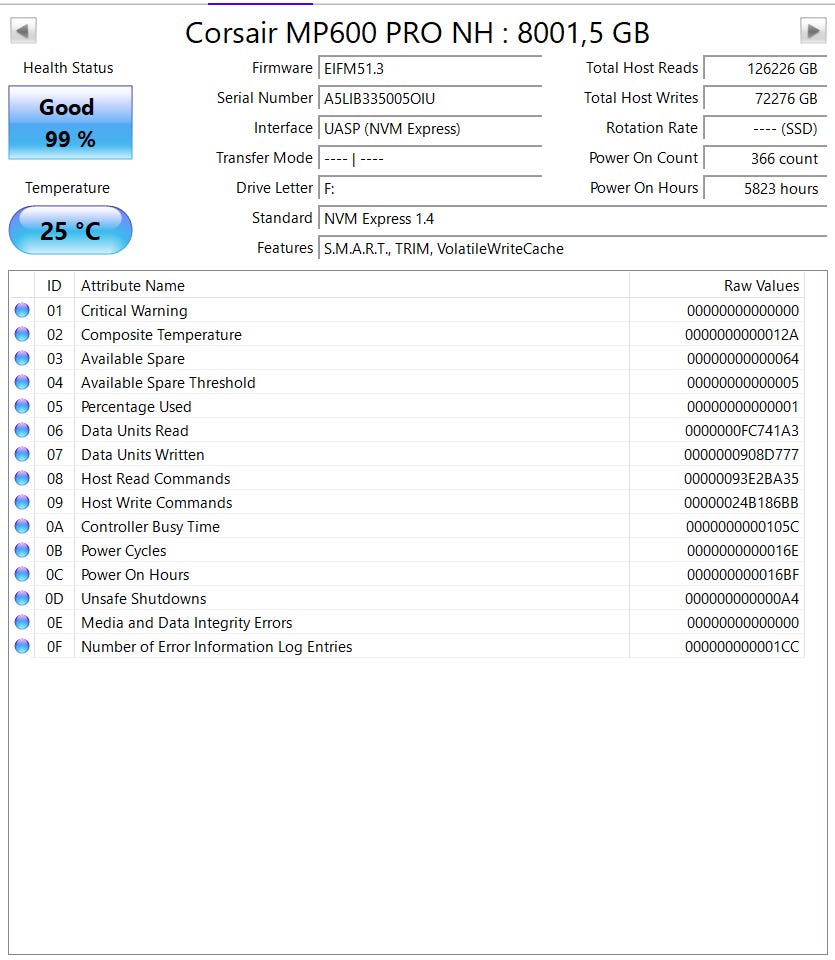Select Total Host Reads value 126226 GB
Screen dimensions: 835x960
[x=765, y=69]
